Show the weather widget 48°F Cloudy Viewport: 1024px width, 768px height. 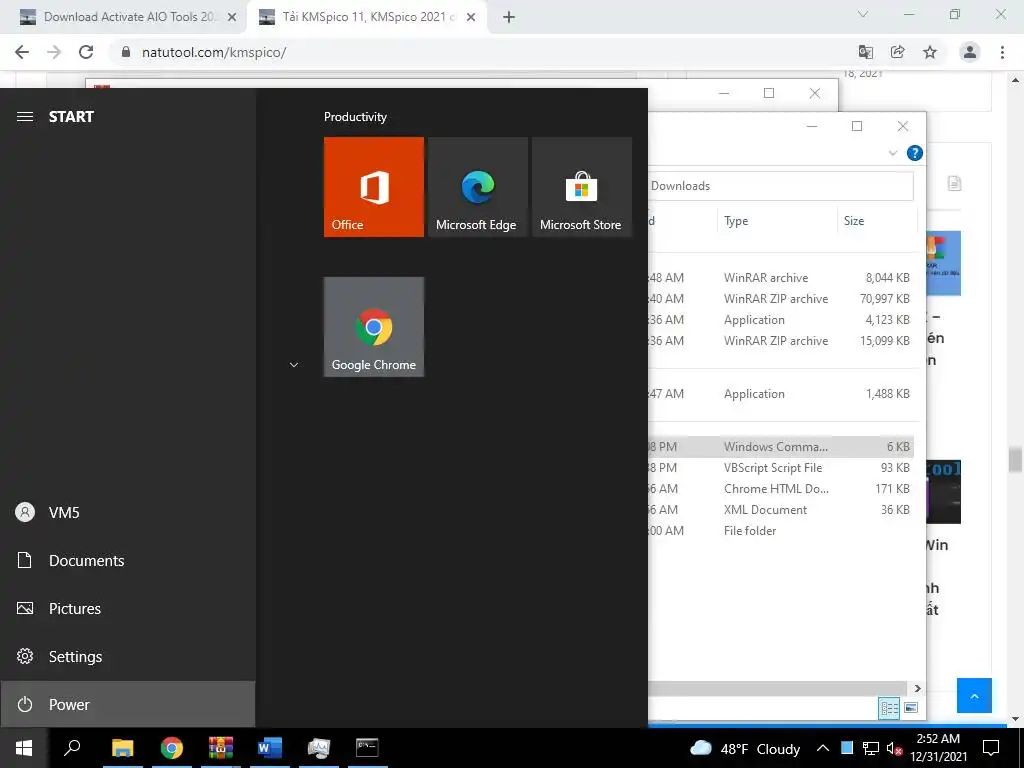(x=745, y=748)
